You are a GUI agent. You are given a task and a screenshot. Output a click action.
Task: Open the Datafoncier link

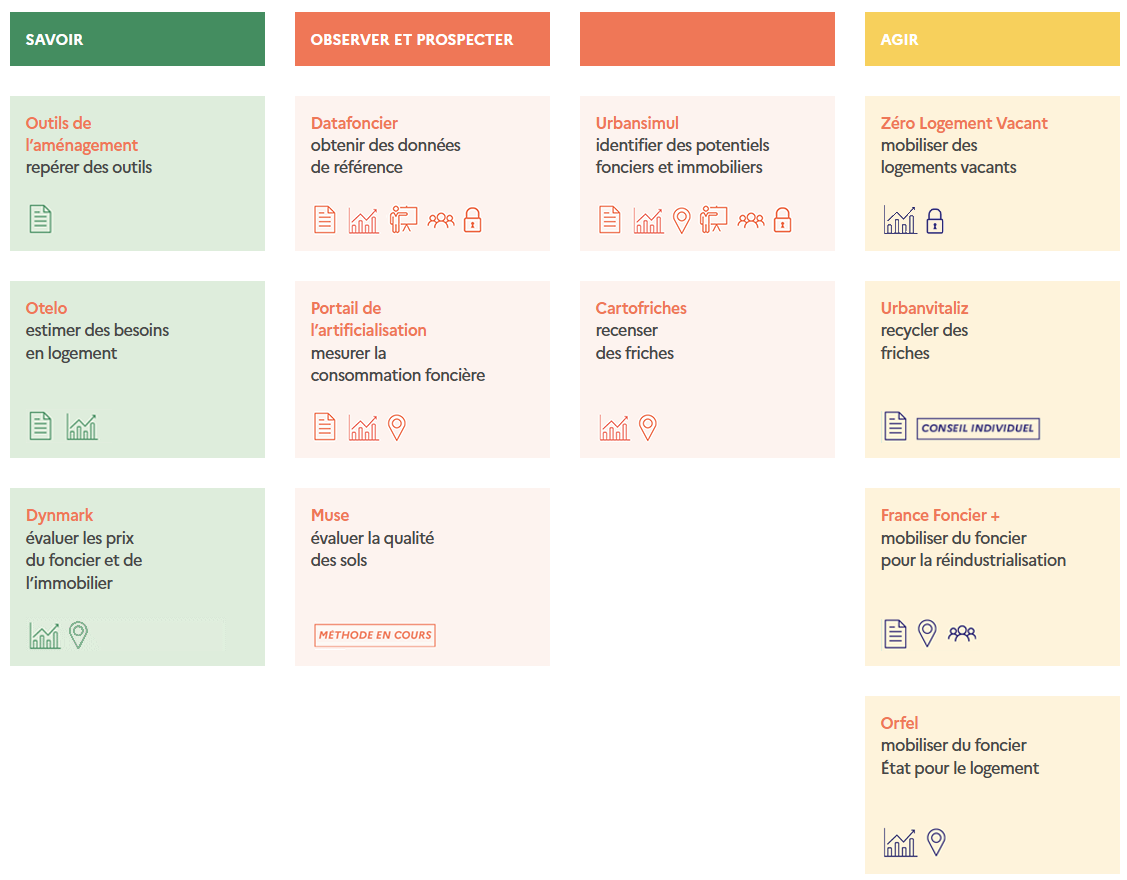click(354, 123)
